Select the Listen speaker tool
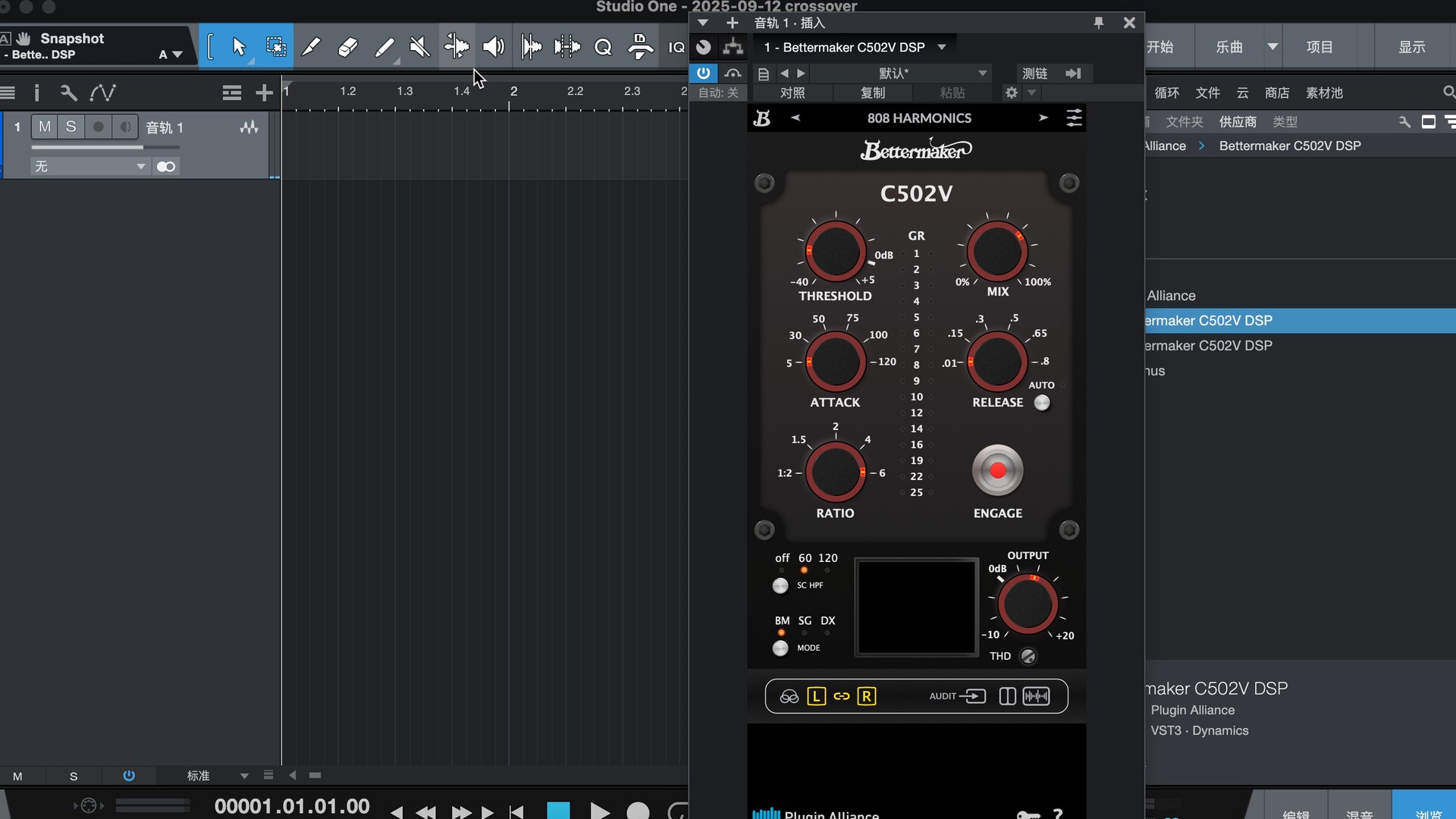 [x=494, y=47]
